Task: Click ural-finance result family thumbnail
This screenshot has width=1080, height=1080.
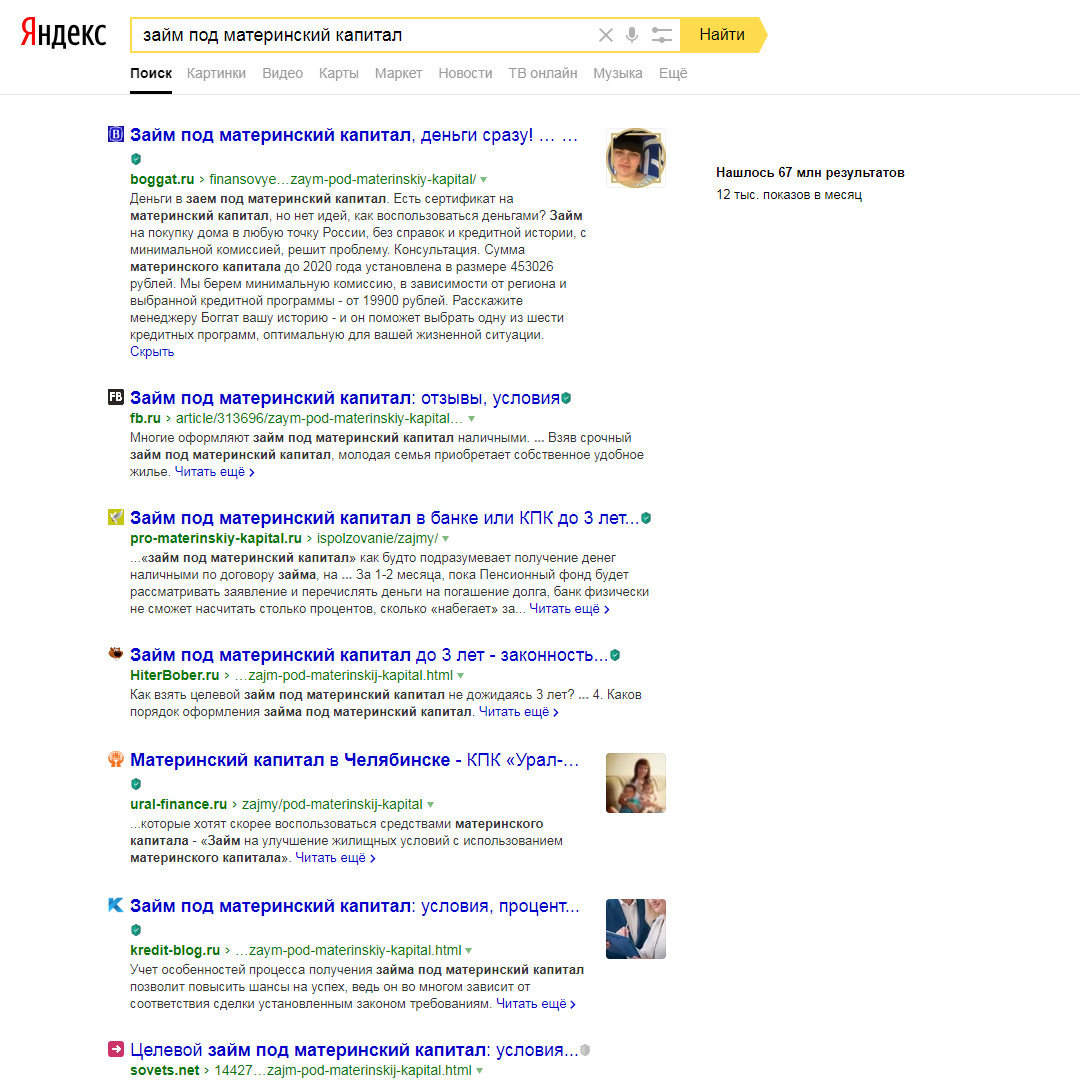Action: [636, 783]
